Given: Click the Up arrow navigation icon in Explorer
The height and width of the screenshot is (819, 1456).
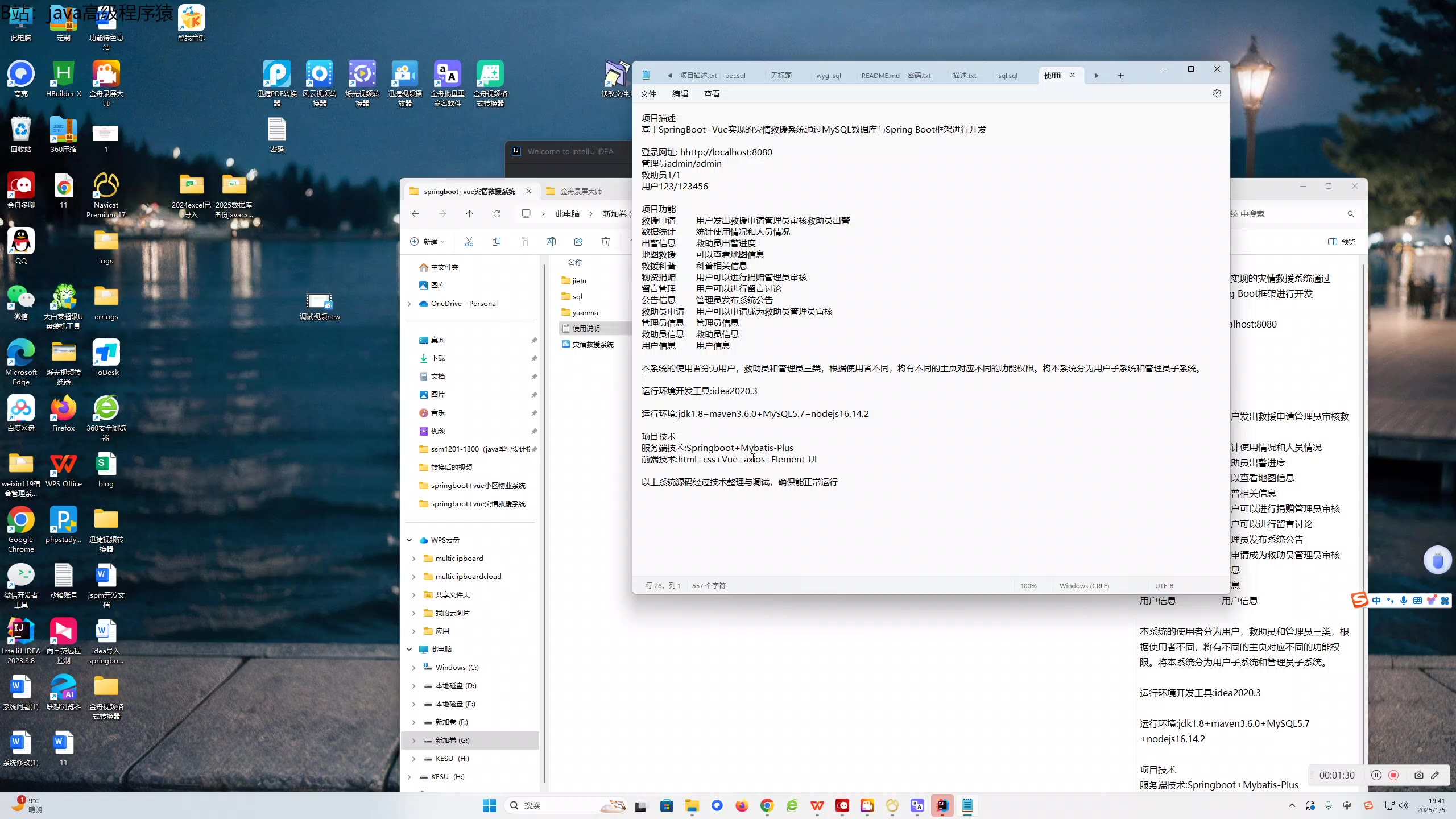Looking at the screenshot, I should (x=469, y=214).
